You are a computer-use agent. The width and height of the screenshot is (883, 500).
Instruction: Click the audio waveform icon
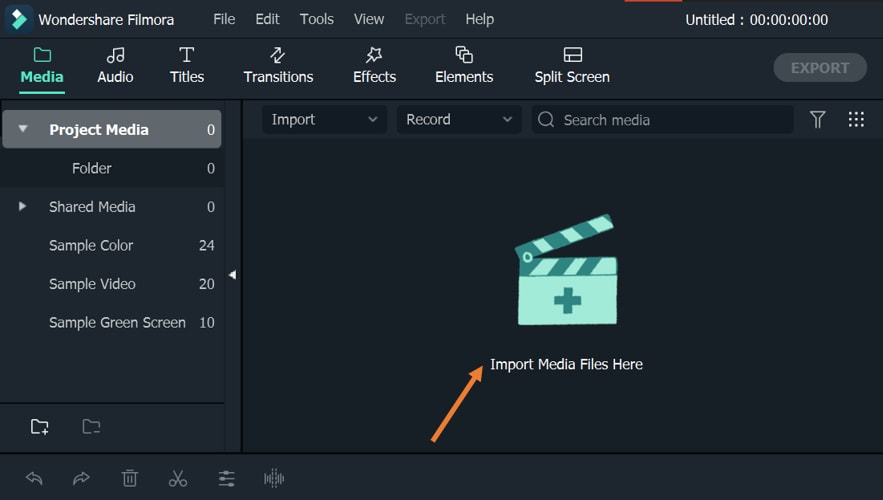point(274,479)
